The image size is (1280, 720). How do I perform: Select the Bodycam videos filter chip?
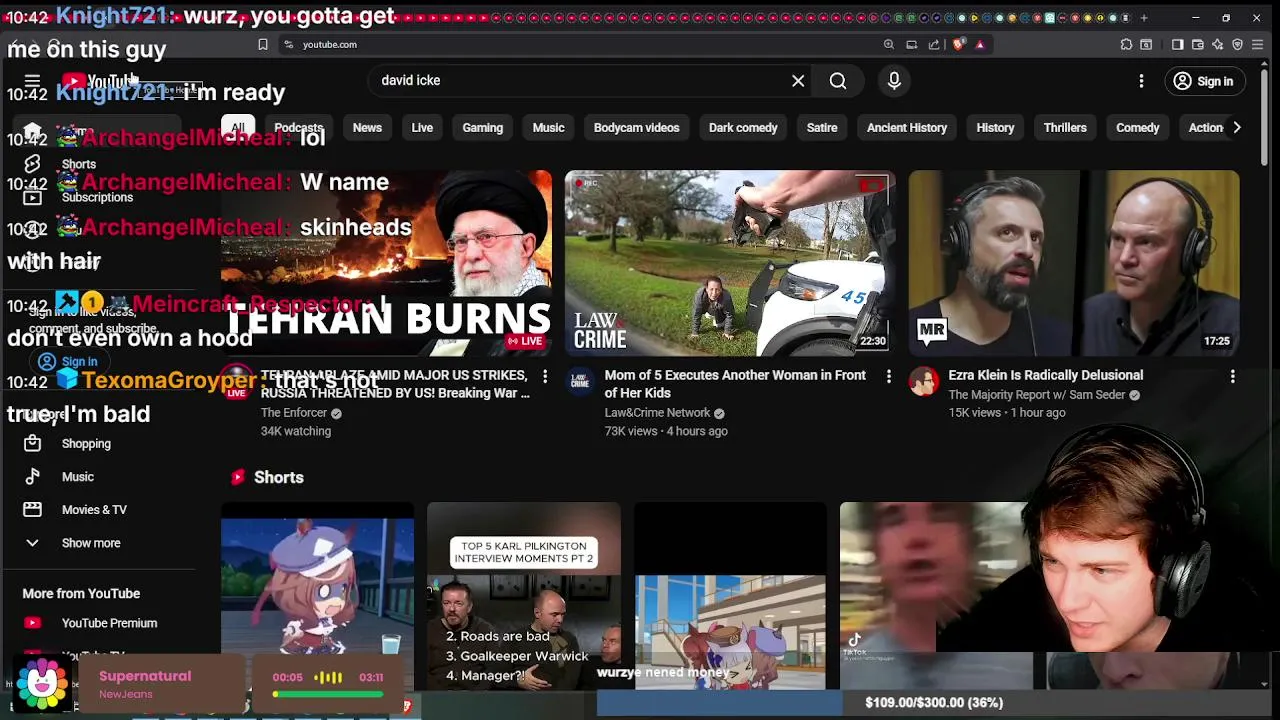pyautogui.click(x=636, y=128)
